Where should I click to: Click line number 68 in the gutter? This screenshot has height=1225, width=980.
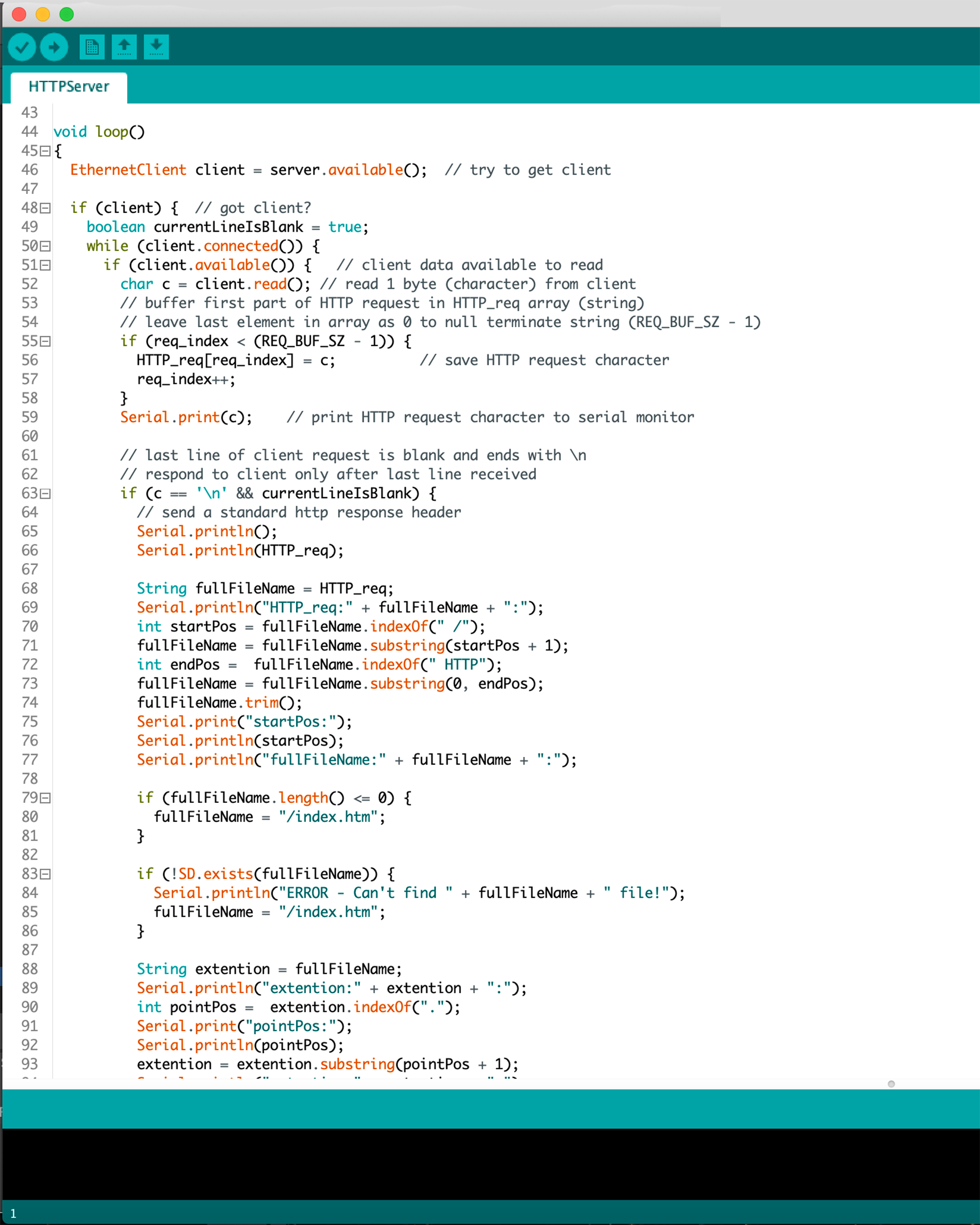coord(30,589)
